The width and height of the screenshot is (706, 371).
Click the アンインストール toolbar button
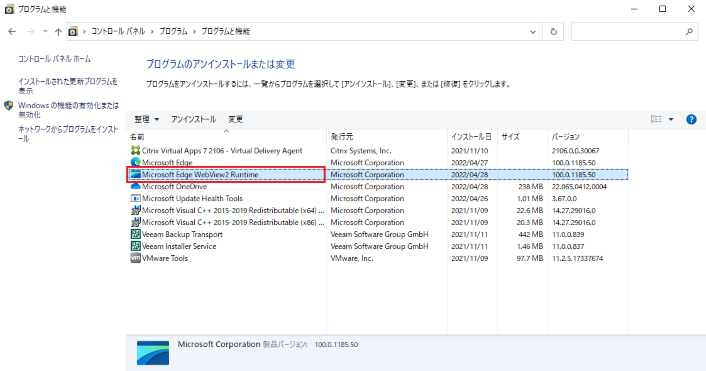point(193,119)
